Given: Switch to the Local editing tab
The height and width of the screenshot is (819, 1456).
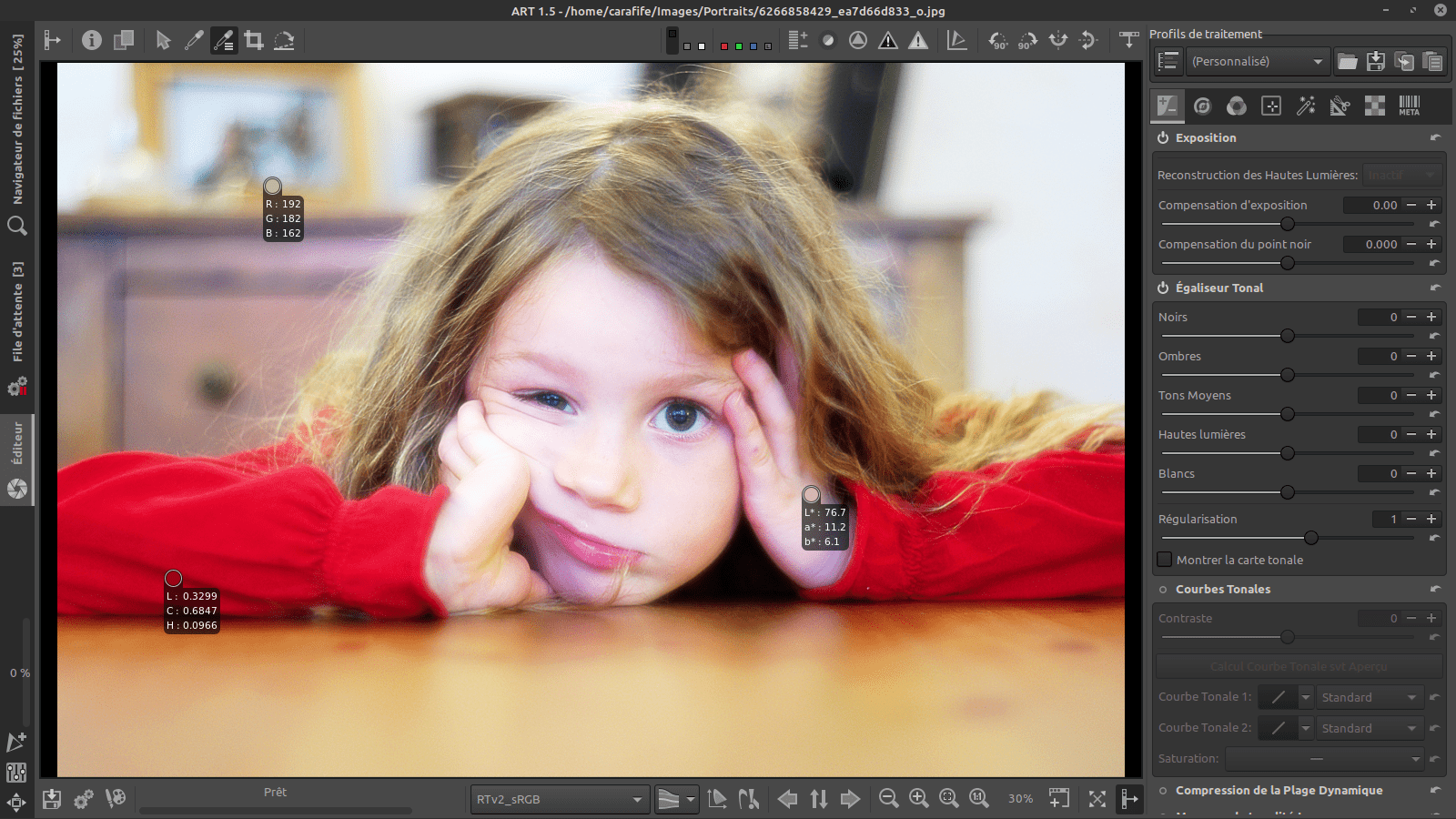Looking at the screenshot, I should pos(1271,106).
